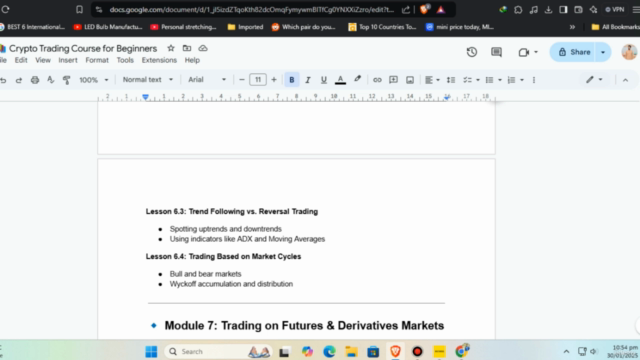Viewport: 640px width, 360px height.
Task: Adjust line and paragraph spacing
Action: tap(451, 80)
